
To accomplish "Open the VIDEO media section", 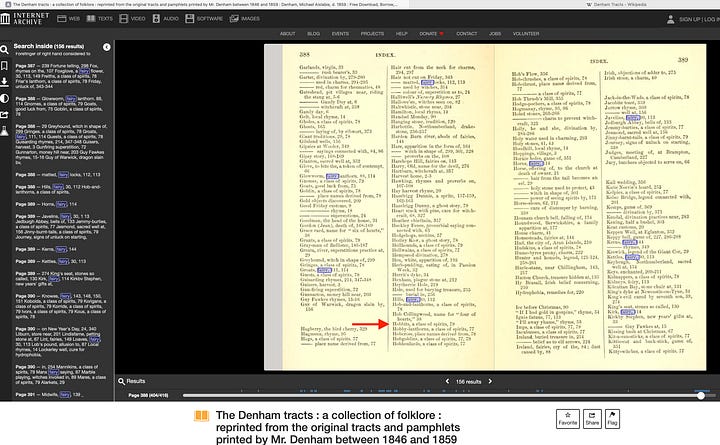I will coord(132,19).
